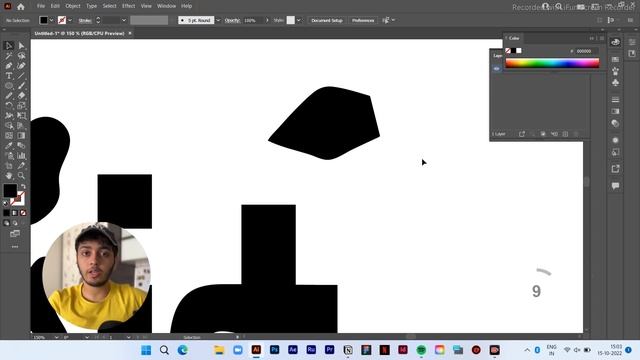Click the white swatch in Color panel
The height and width of the screenshot is (360, 640).
pyautogui.click(x=519, y=51)
